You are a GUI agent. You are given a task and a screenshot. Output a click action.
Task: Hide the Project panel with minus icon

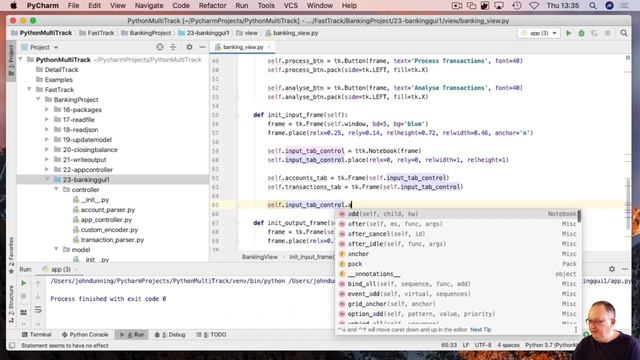(202, 47)
